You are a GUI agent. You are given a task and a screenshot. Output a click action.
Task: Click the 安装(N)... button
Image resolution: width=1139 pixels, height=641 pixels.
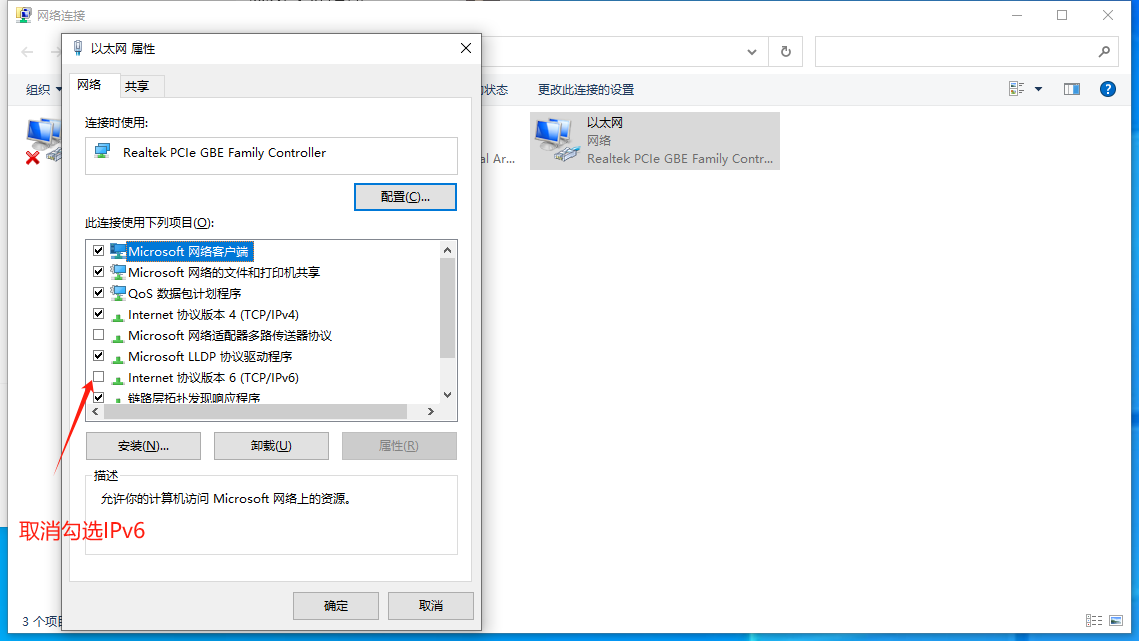(143, 446)
